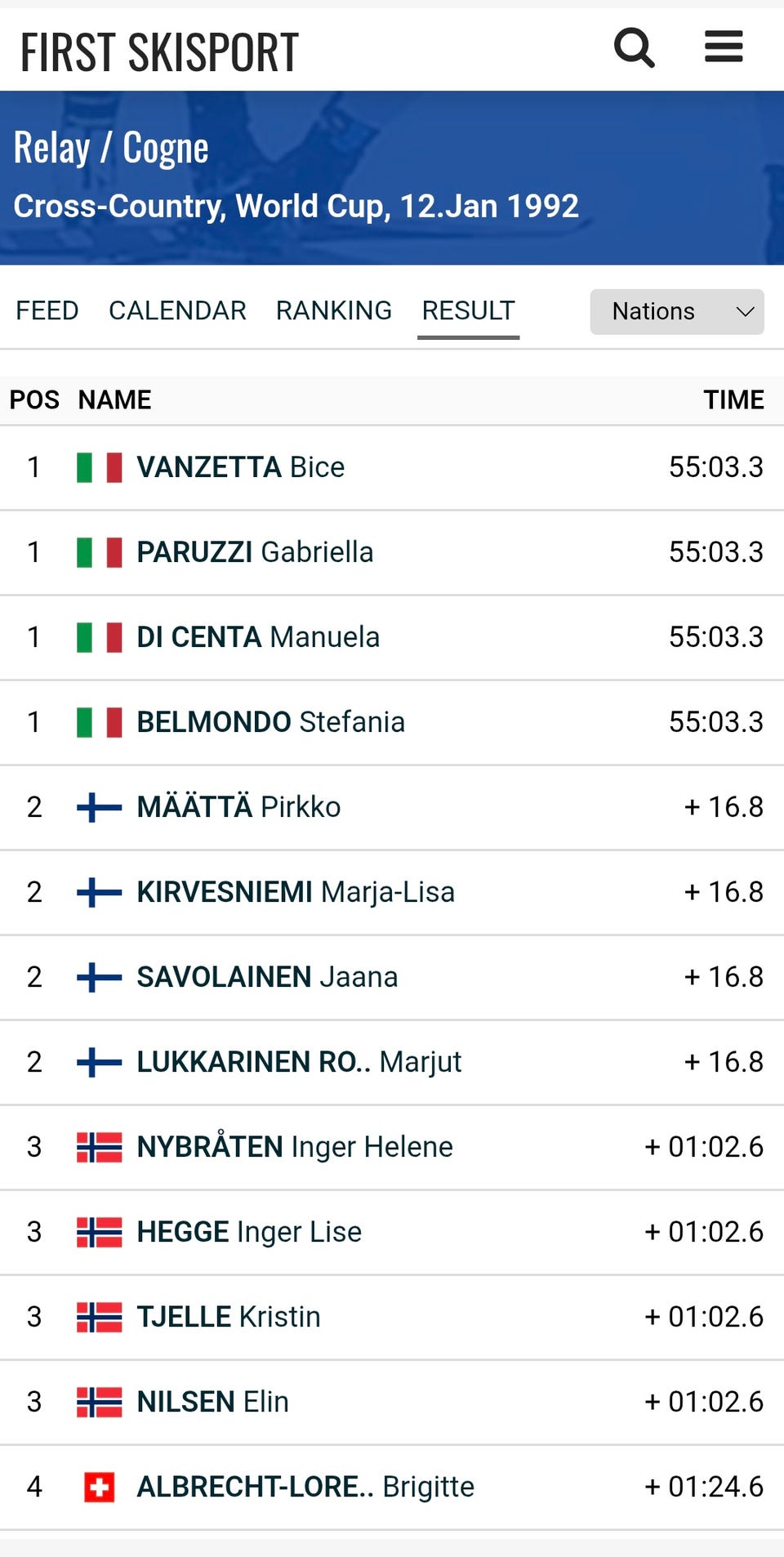Click the Relay / Cogne race banner
Image resolution: width=784 pixels, height=1557 pixels.
pyautogui.click(x=392, y=177)
